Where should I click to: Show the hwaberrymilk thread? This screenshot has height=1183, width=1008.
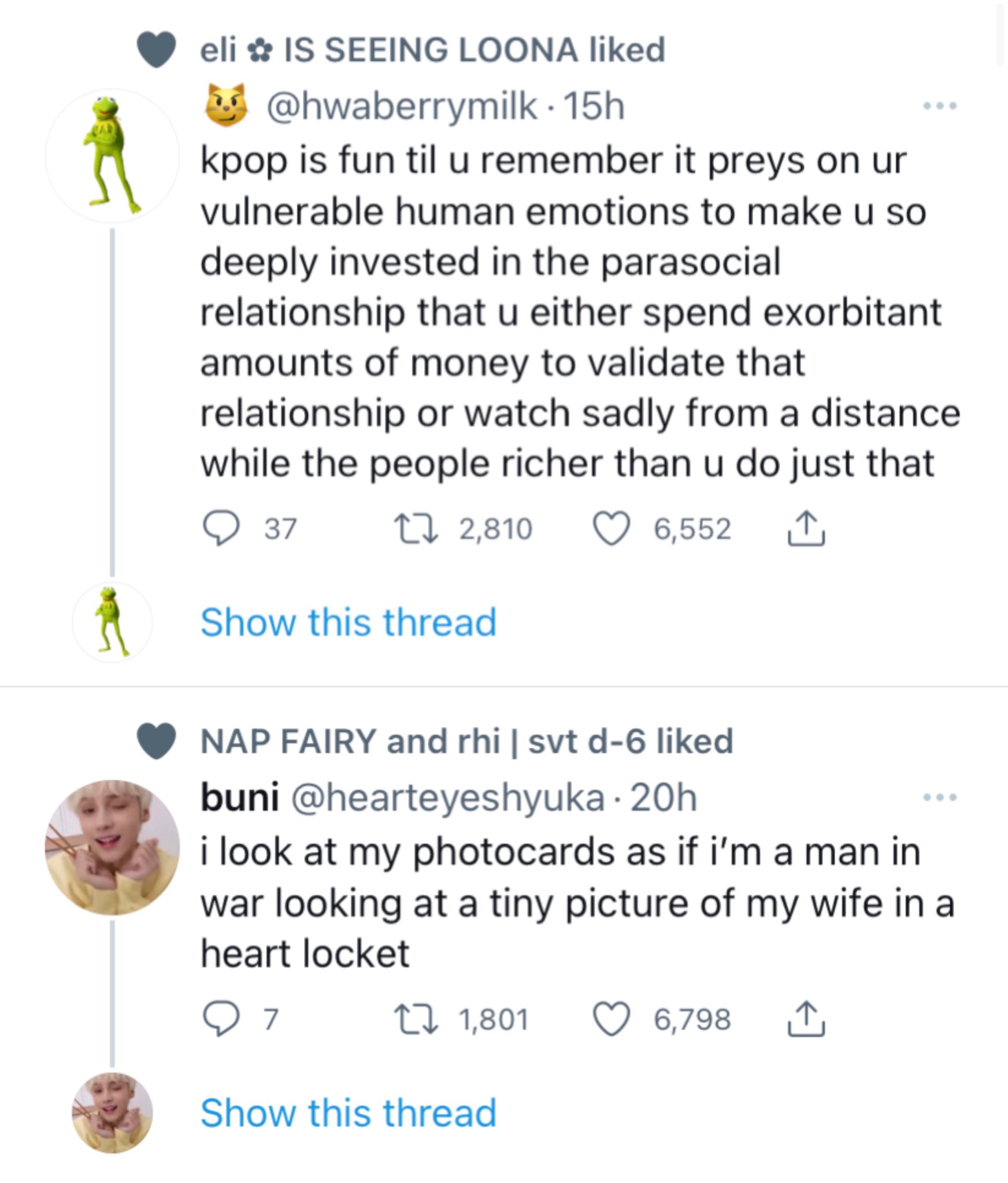(349, 622)
